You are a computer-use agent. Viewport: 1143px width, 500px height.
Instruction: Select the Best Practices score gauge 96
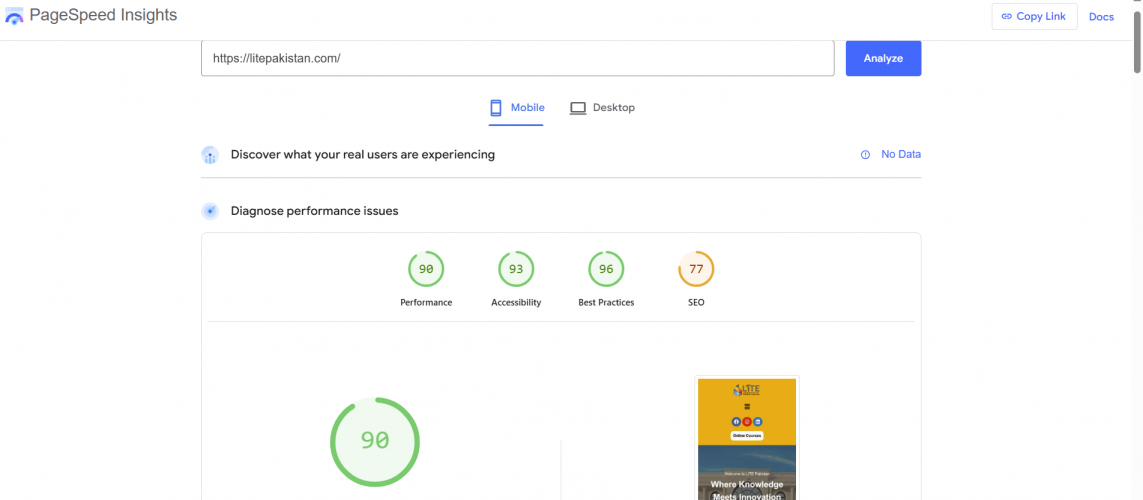coord(606,269)
